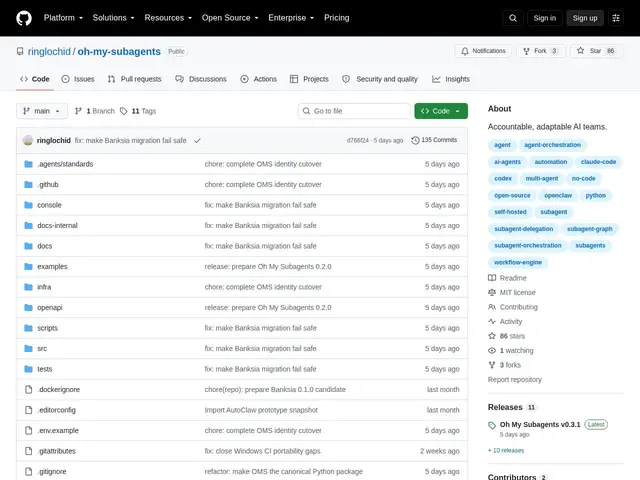Open Oh My Subagents v0.3.1 release
640x480 pixels.
(x=540, y=424)
